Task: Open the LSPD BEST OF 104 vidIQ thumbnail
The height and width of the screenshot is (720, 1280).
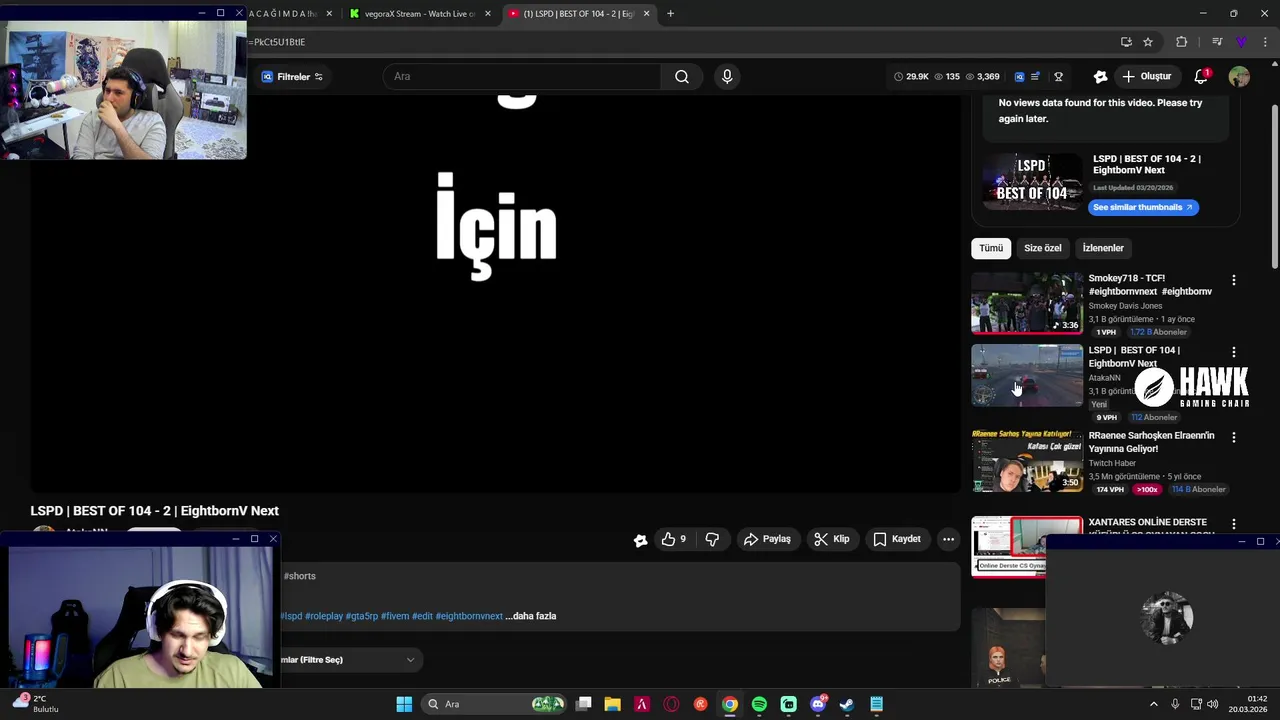Action: (x=1033, y=182)
